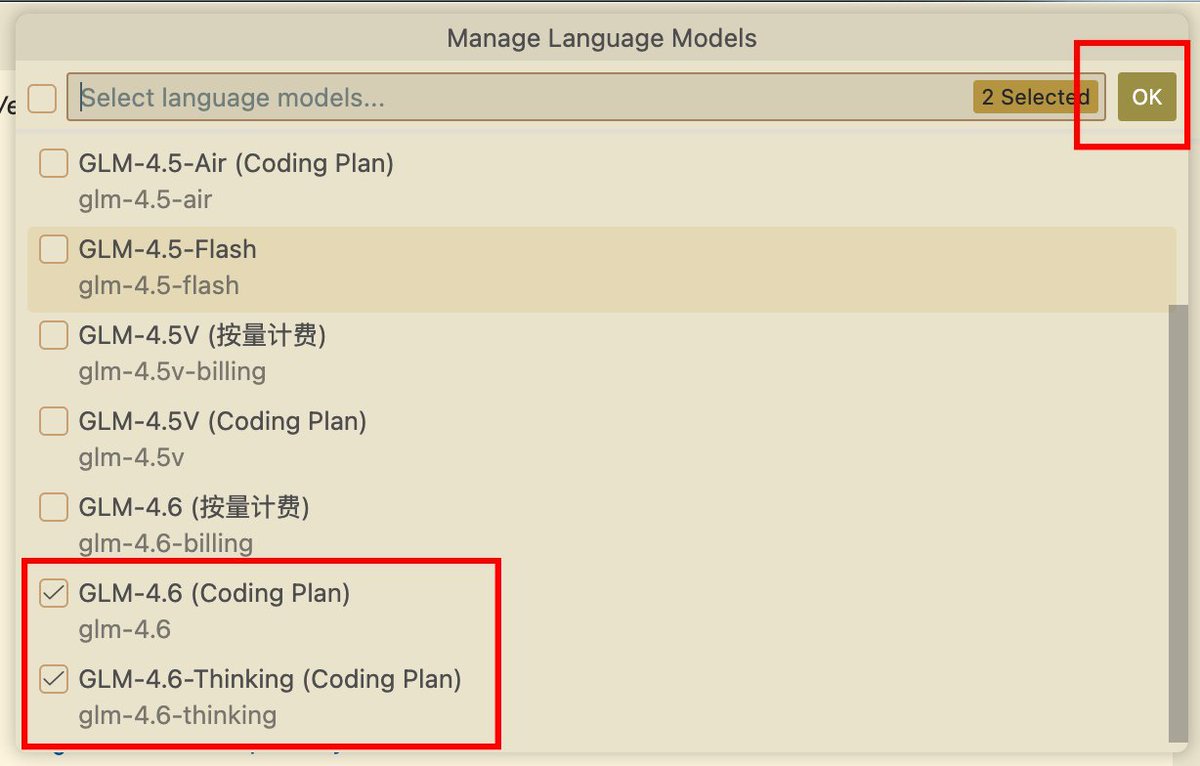Select the GLM-4.5-Flash row title

coord(167,249)
